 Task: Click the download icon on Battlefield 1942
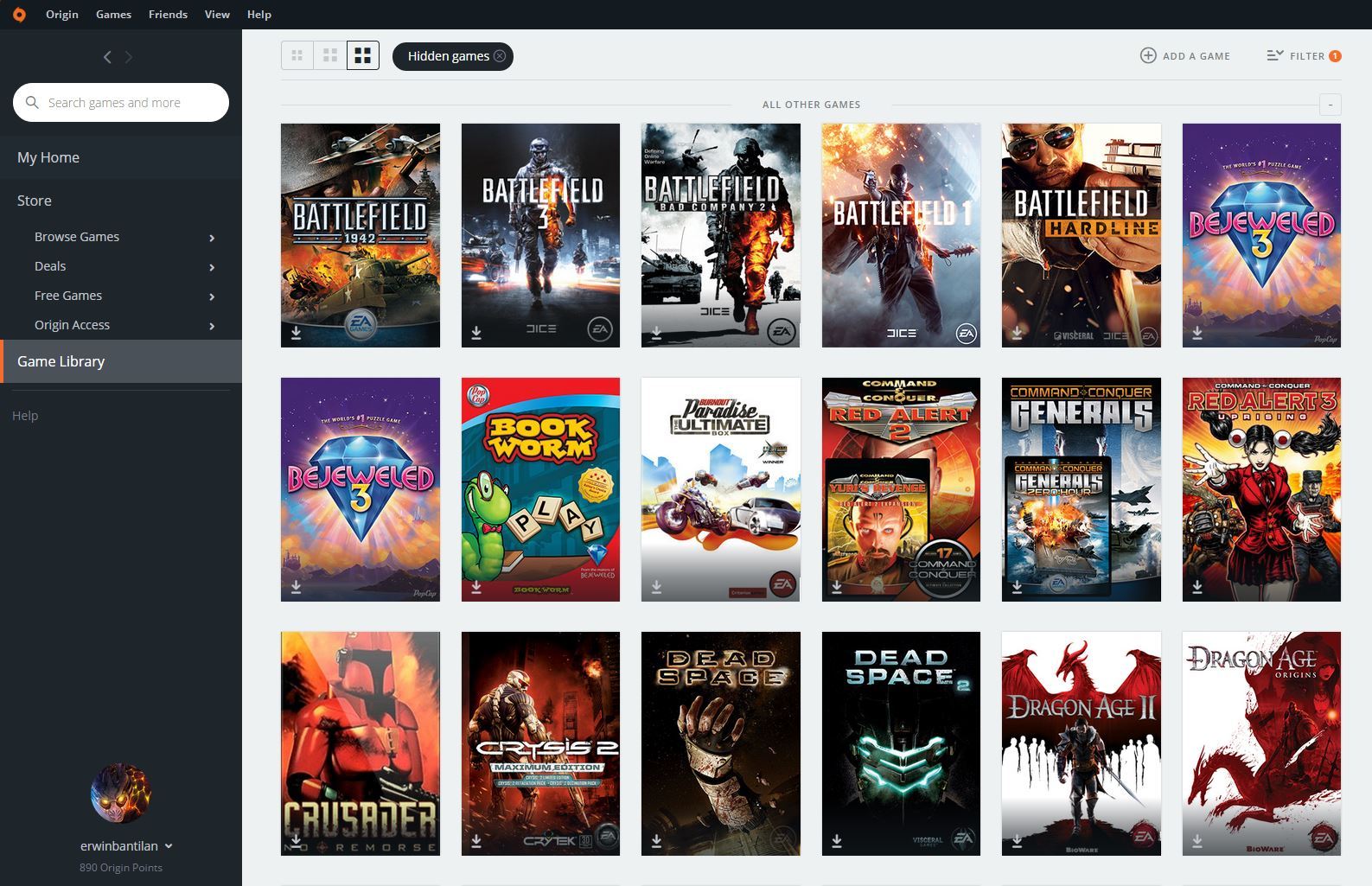coord(297,333)
